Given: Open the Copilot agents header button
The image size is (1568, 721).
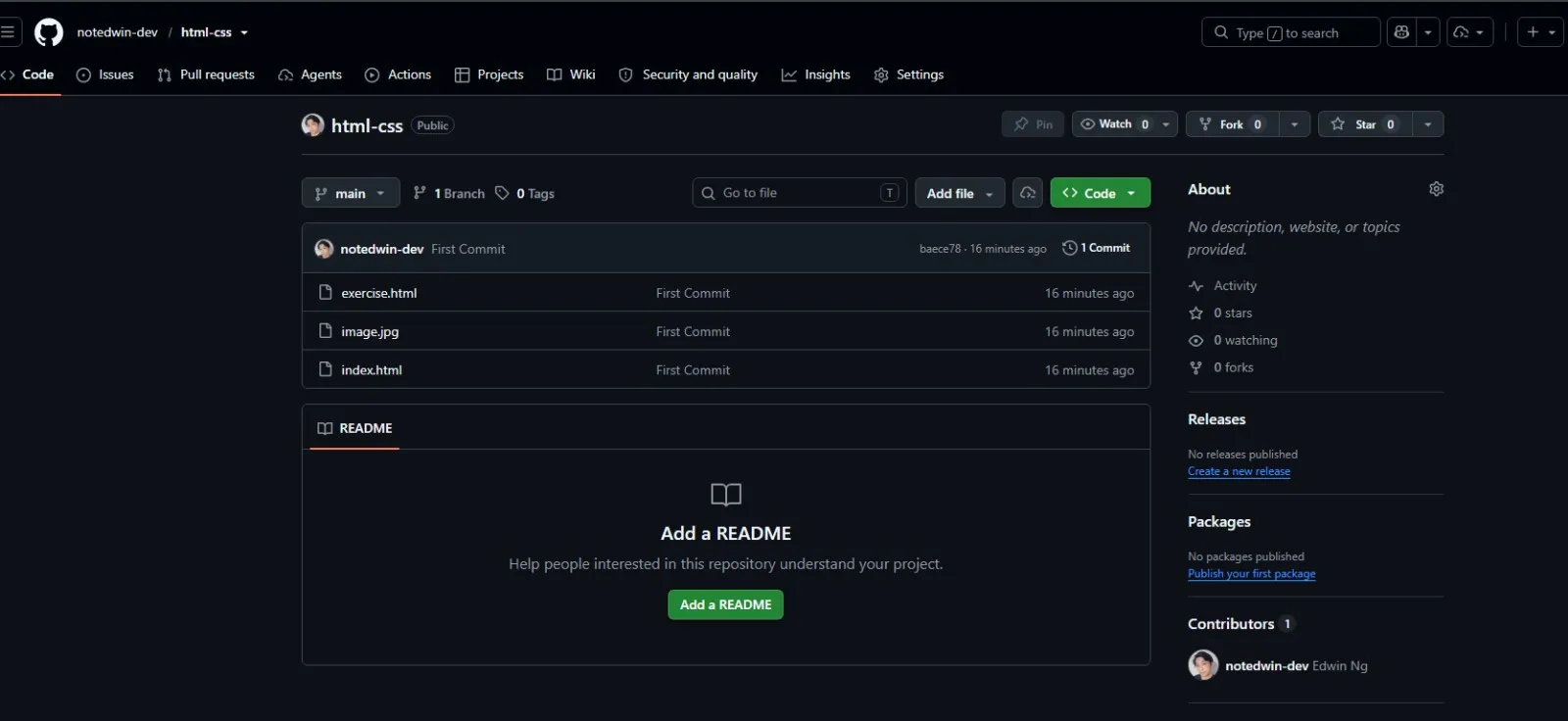Looking at the screenshot, I should pos(1469,32).
